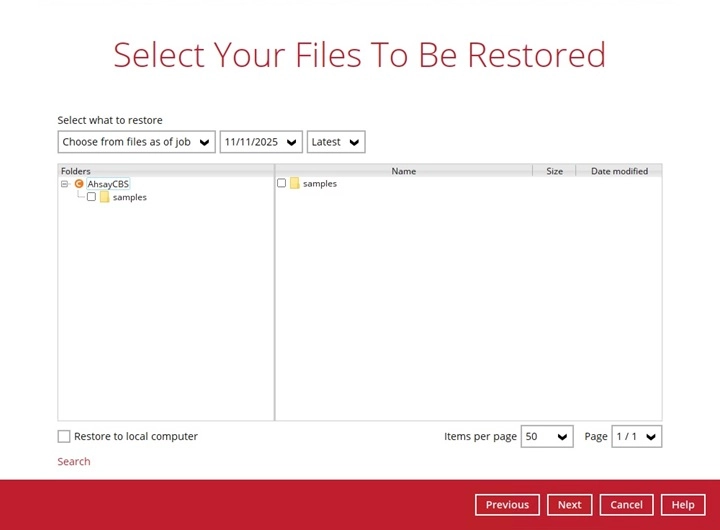Open the 11/11/2025 date dropdown
Viewport: 720px width, 530px height.
[261, 142]
